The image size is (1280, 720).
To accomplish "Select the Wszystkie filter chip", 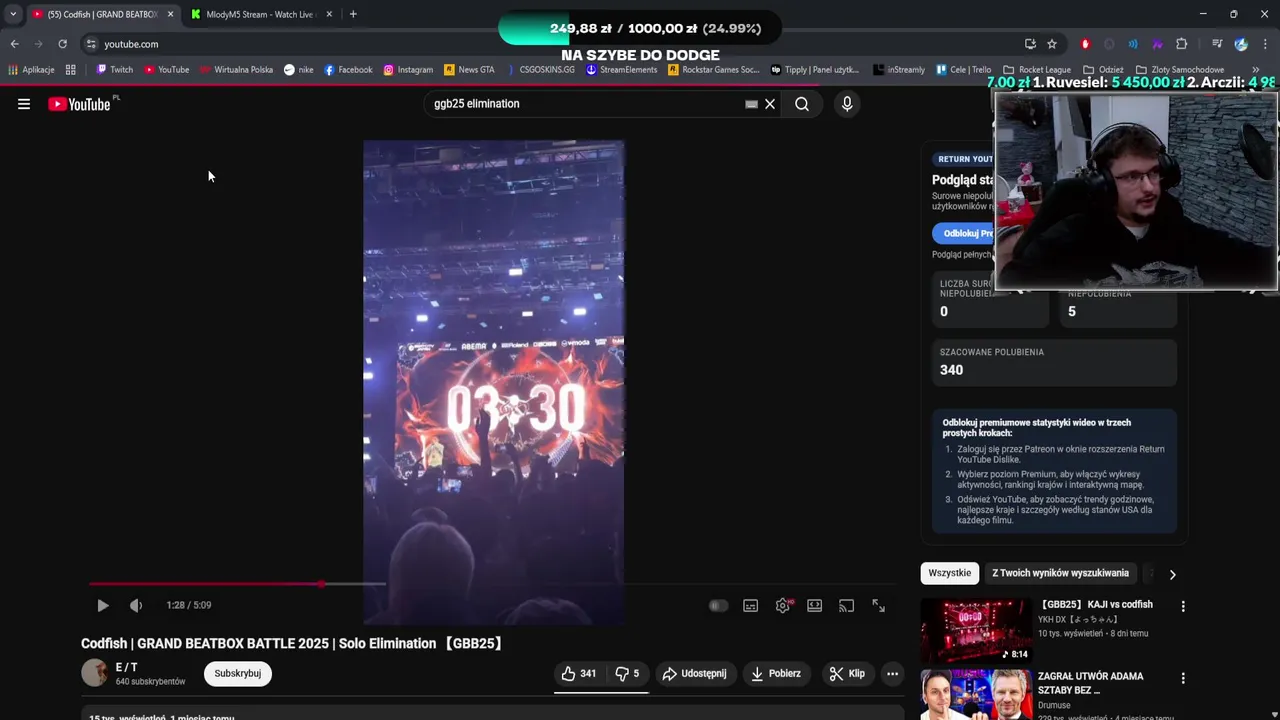I will 949,573.
